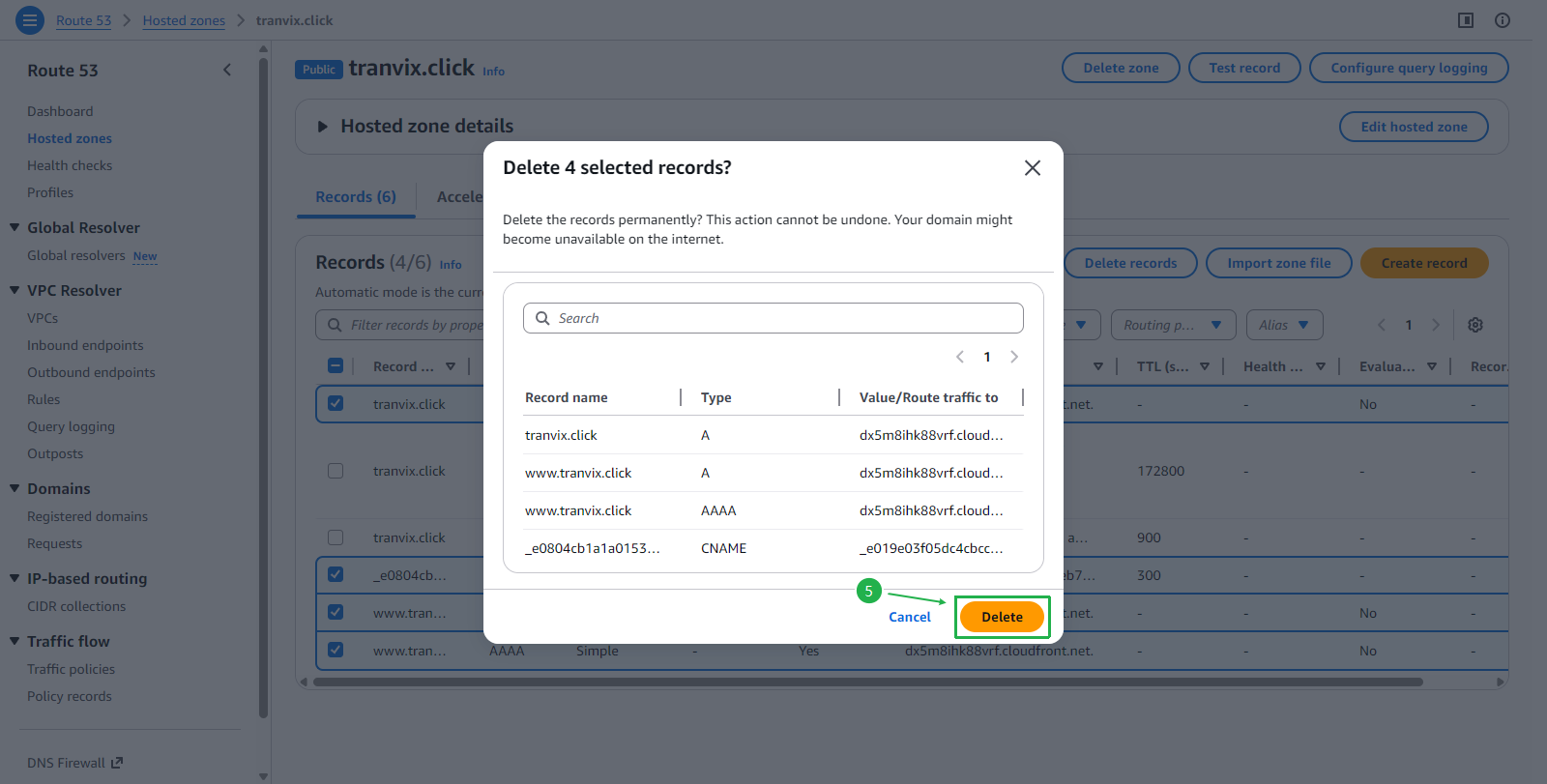Click horizontal scrollbar under records table
1547x784 pixels.
click(867, 682)
